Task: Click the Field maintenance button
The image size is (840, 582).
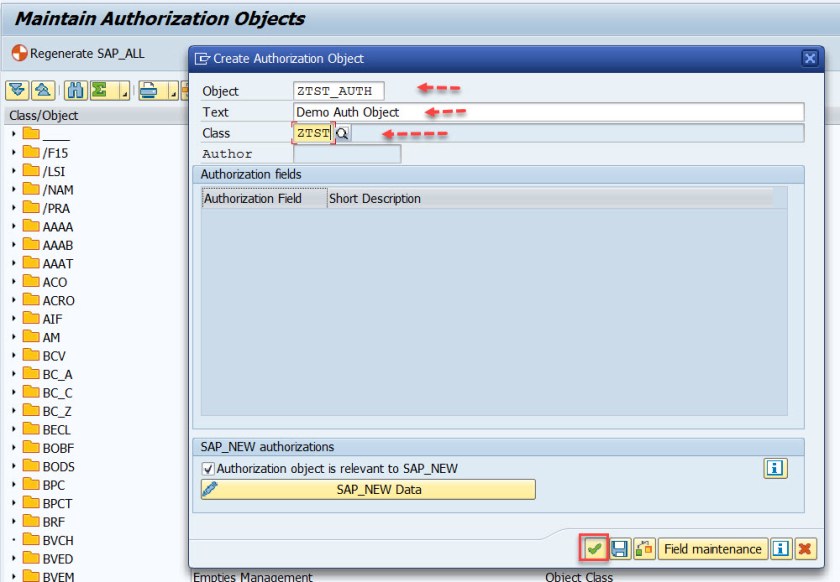Action: pyautogui.click(x=712, y=549)
